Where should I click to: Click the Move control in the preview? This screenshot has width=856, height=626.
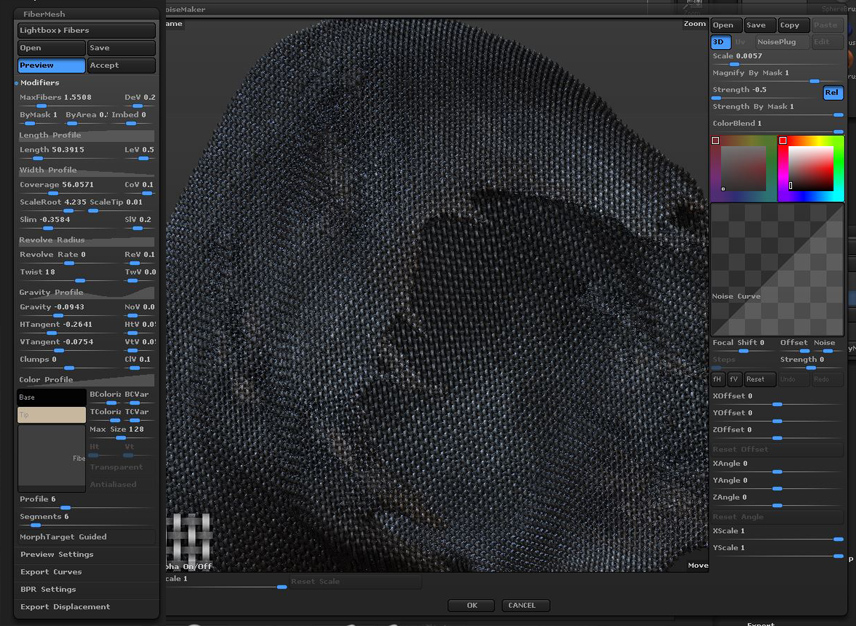pyautogui.click(x=698, y=565)
